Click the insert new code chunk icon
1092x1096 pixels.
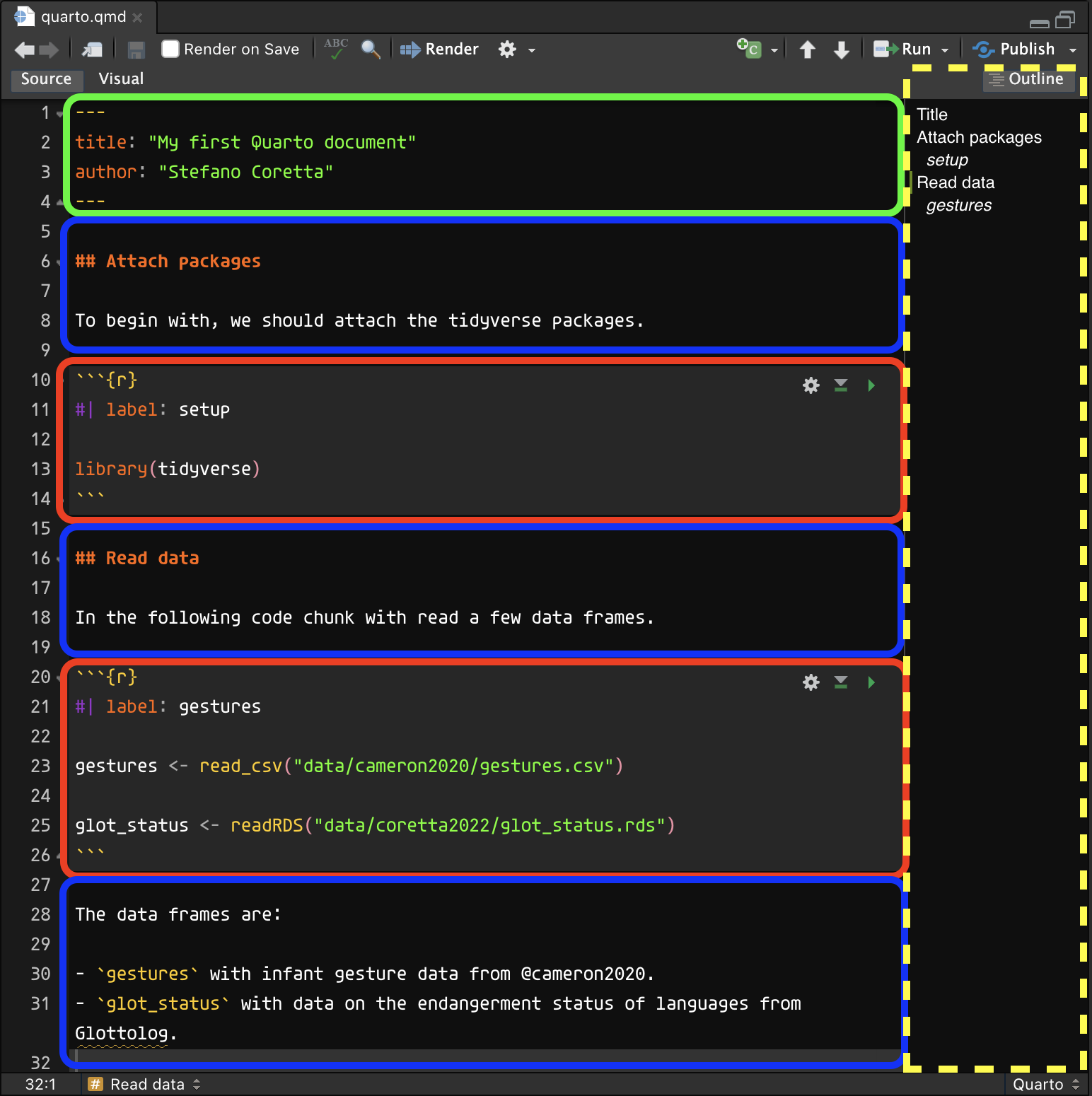[x=749, y=49]
